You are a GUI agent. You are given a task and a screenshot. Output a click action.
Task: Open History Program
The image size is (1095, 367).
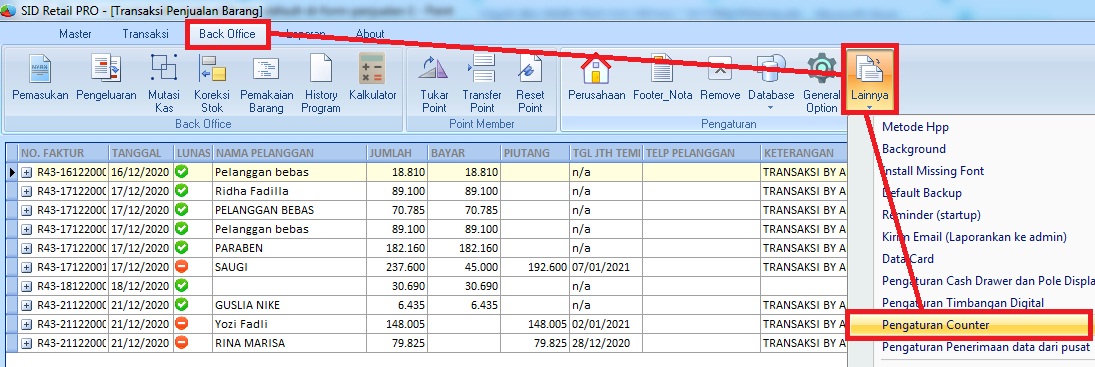pos(321,84)
